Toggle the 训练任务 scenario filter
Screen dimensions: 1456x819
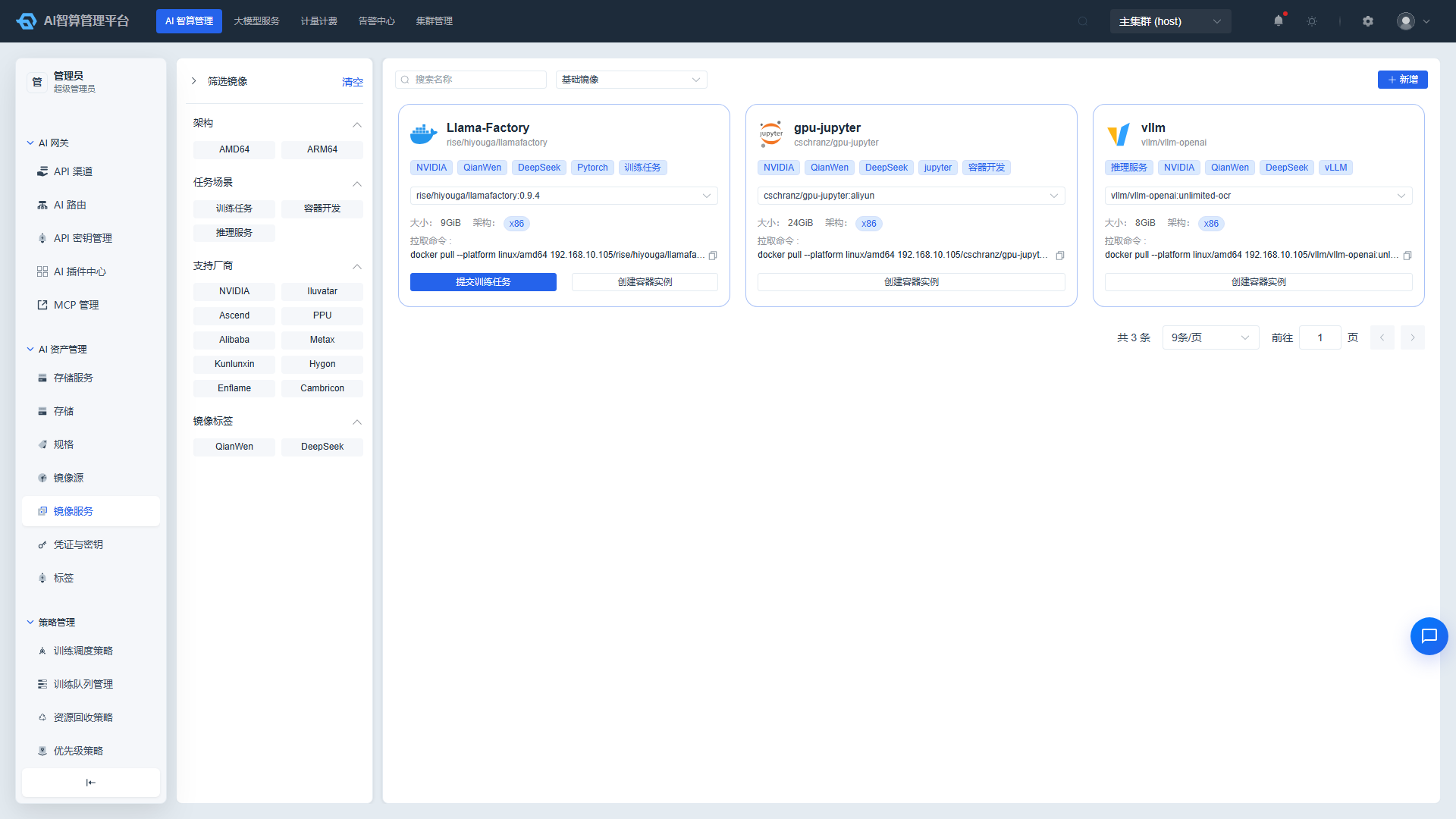coord(234,209)
